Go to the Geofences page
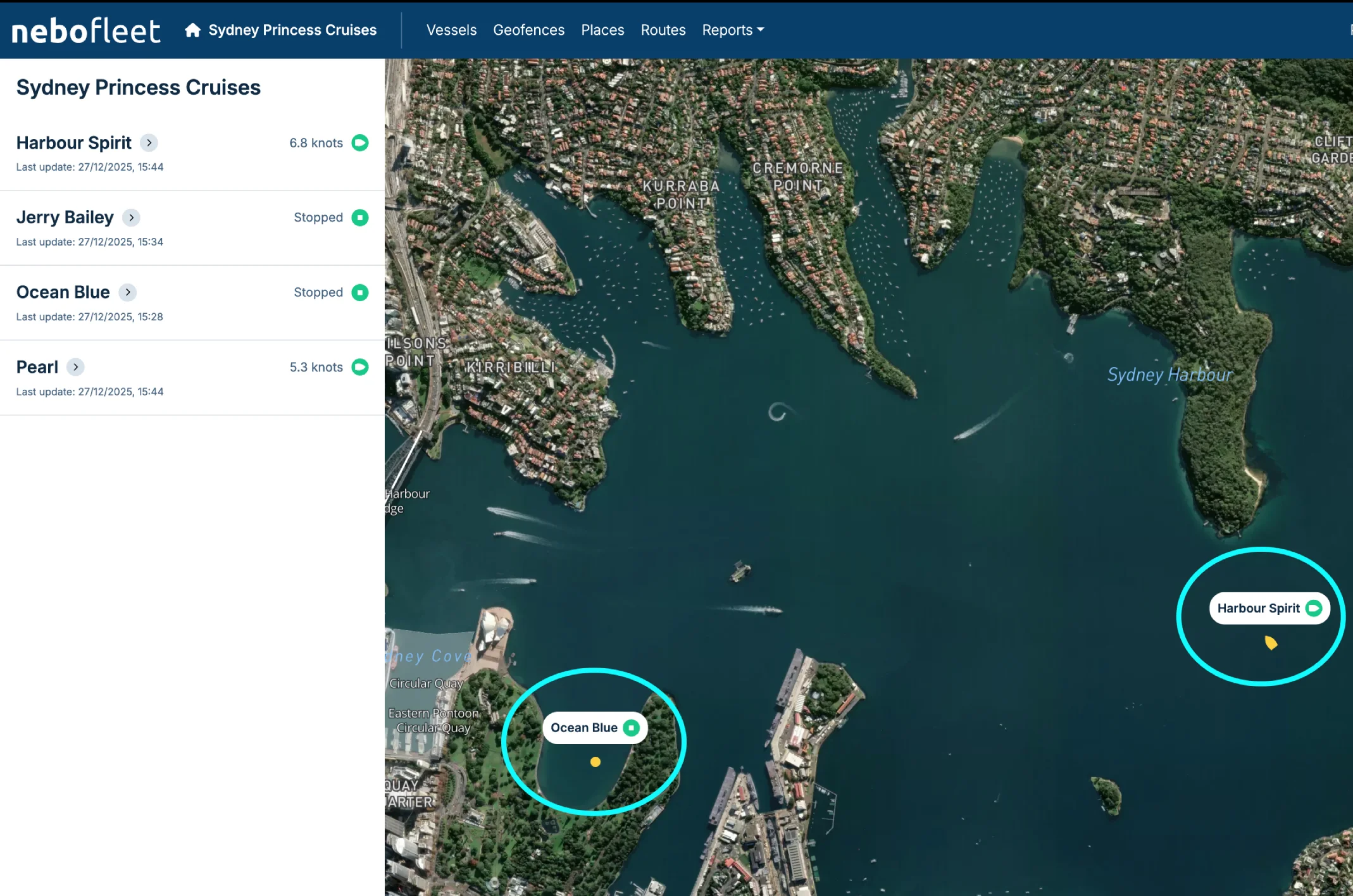 pyautogui.click(x=528, y=30)
